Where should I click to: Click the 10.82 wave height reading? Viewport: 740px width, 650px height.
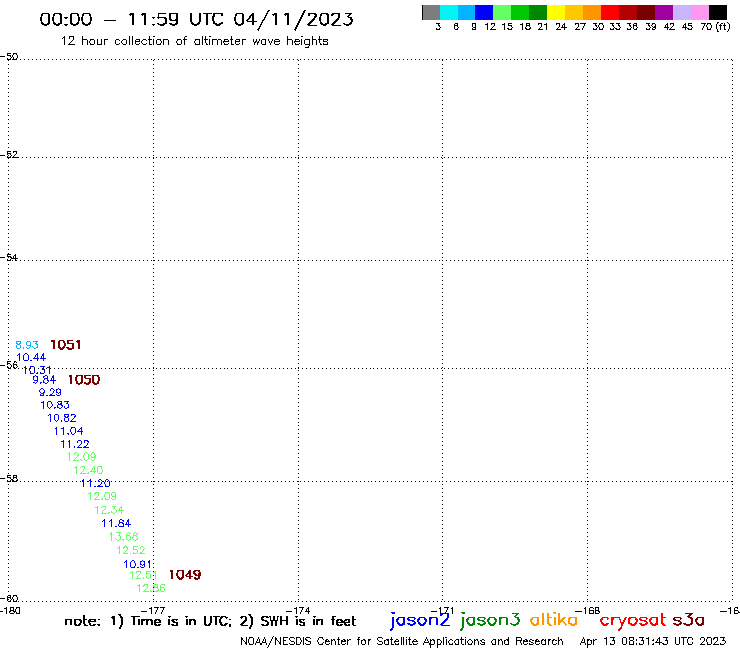coord(62,418)
